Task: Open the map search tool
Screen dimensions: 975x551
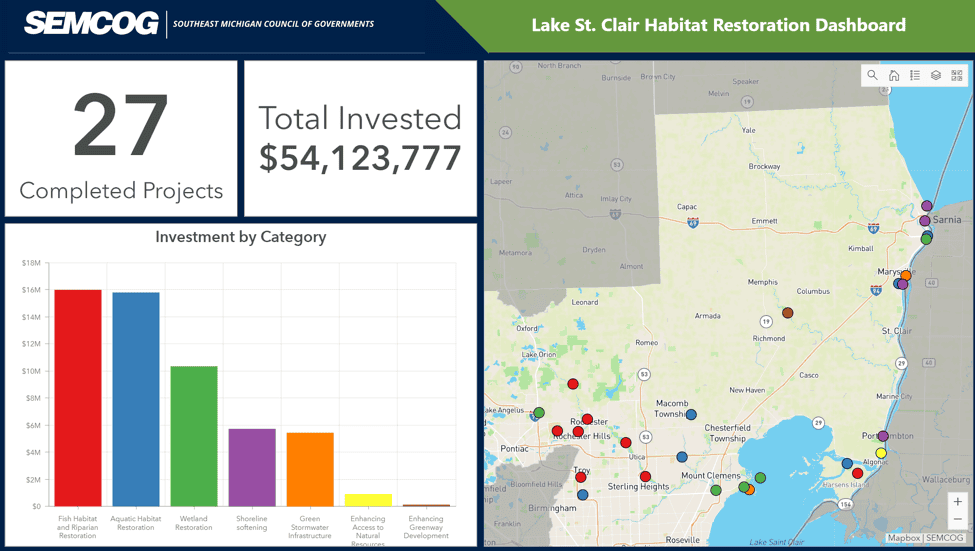Action: tap(873, 75)
